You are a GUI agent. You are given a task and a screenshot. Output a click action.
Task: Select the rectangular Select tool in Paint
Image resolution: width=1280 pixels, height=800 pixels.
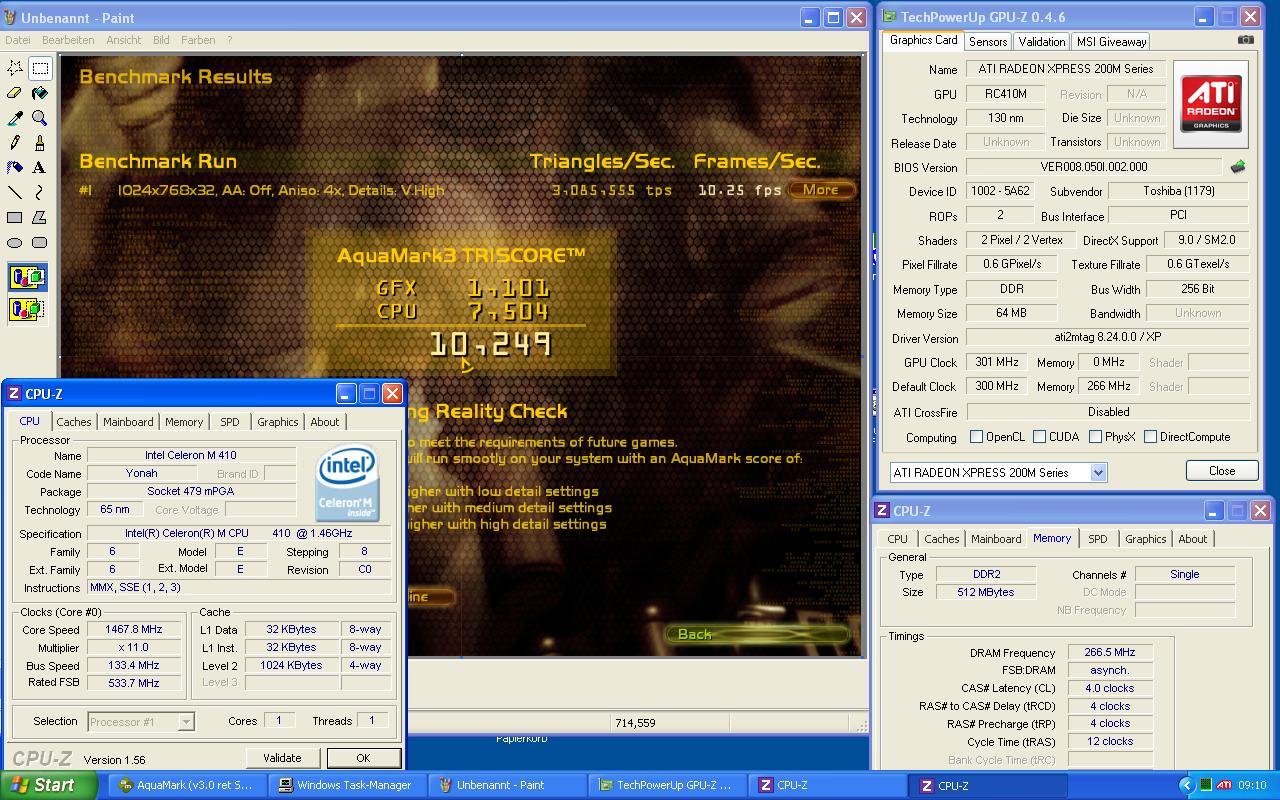pyautogui.click(x=40, y=68)
